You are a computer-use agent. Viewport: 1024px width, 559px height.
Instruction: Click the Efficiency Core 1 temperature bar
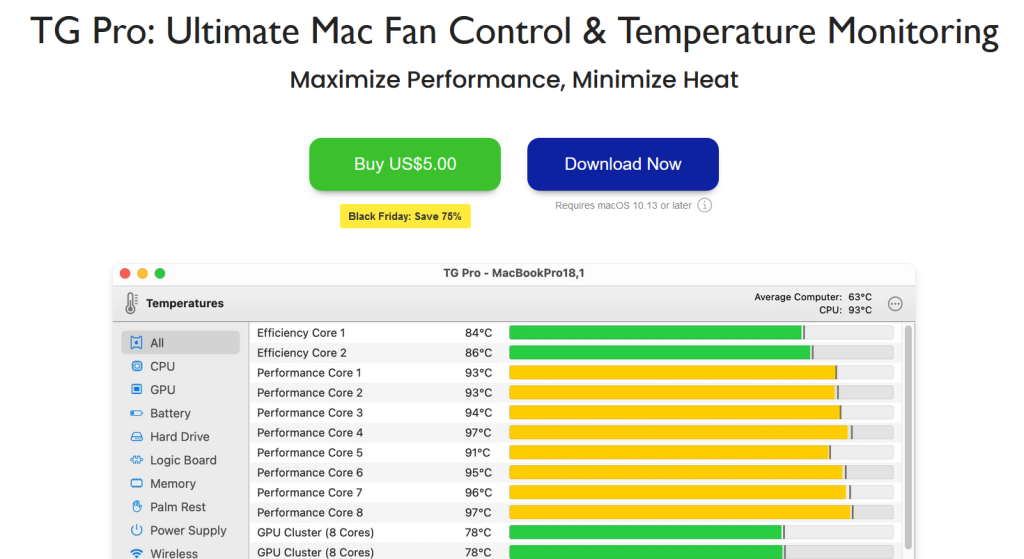pyautogui.click(x=700, y=333)
